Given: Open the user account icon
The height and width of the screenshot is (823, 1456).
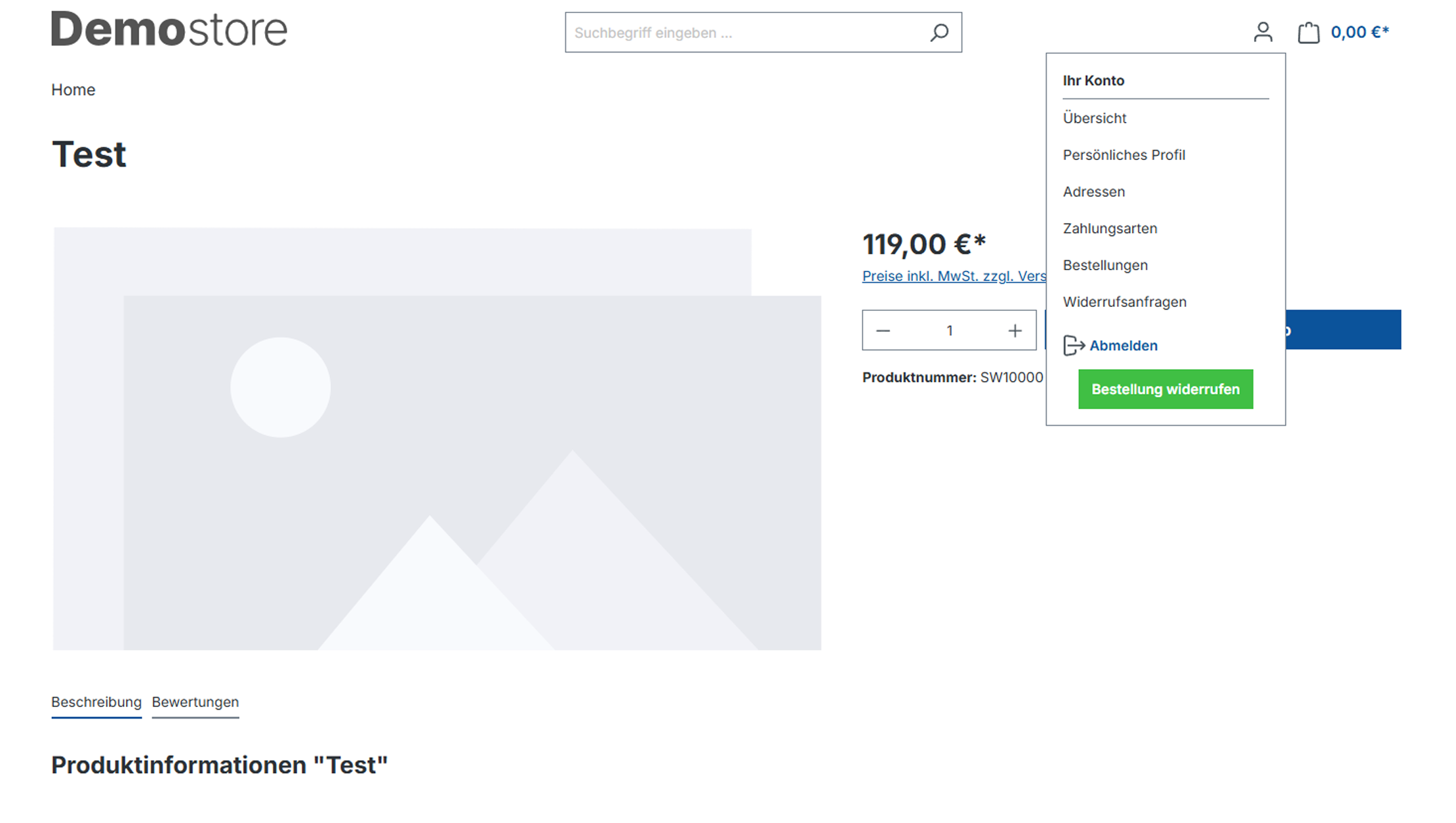Looking at the screenshot, I should click(1263, 32).
